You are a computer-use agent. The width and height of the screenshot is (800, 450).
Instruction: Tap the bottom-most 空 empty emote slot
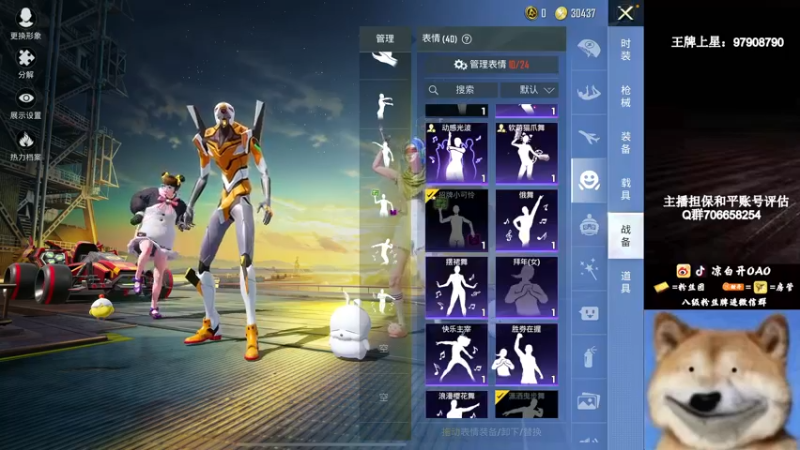[385, 397]
